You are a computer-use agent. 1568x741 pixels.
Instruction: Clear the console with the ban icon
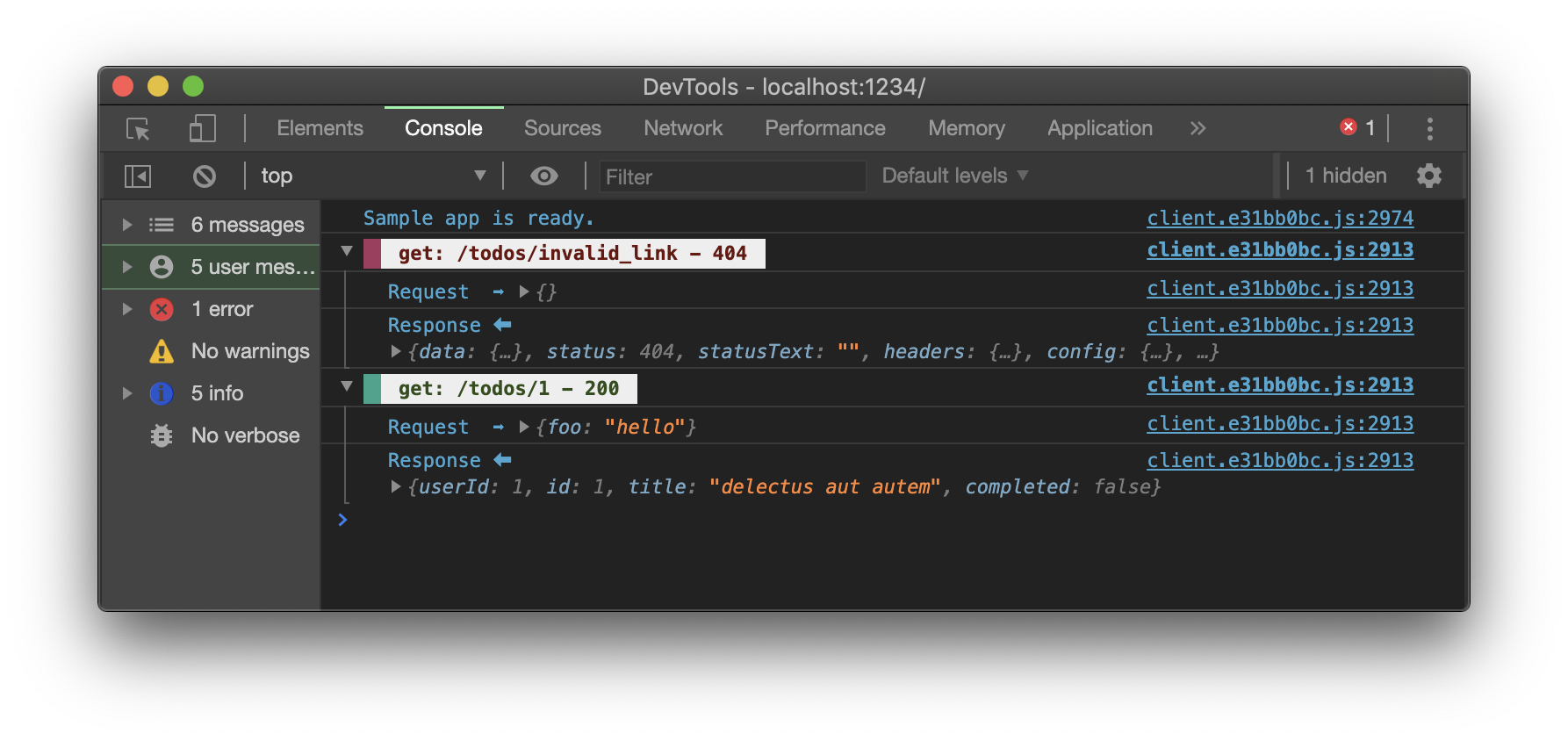pyautogui.click(x=205, y=176)
